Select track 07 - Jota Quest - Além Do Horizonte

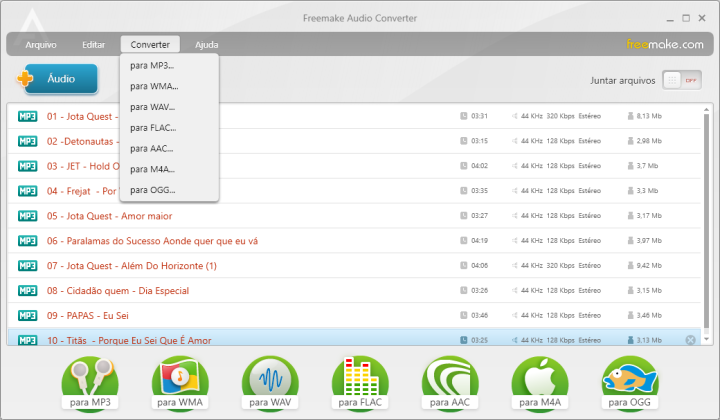point(354,265)
